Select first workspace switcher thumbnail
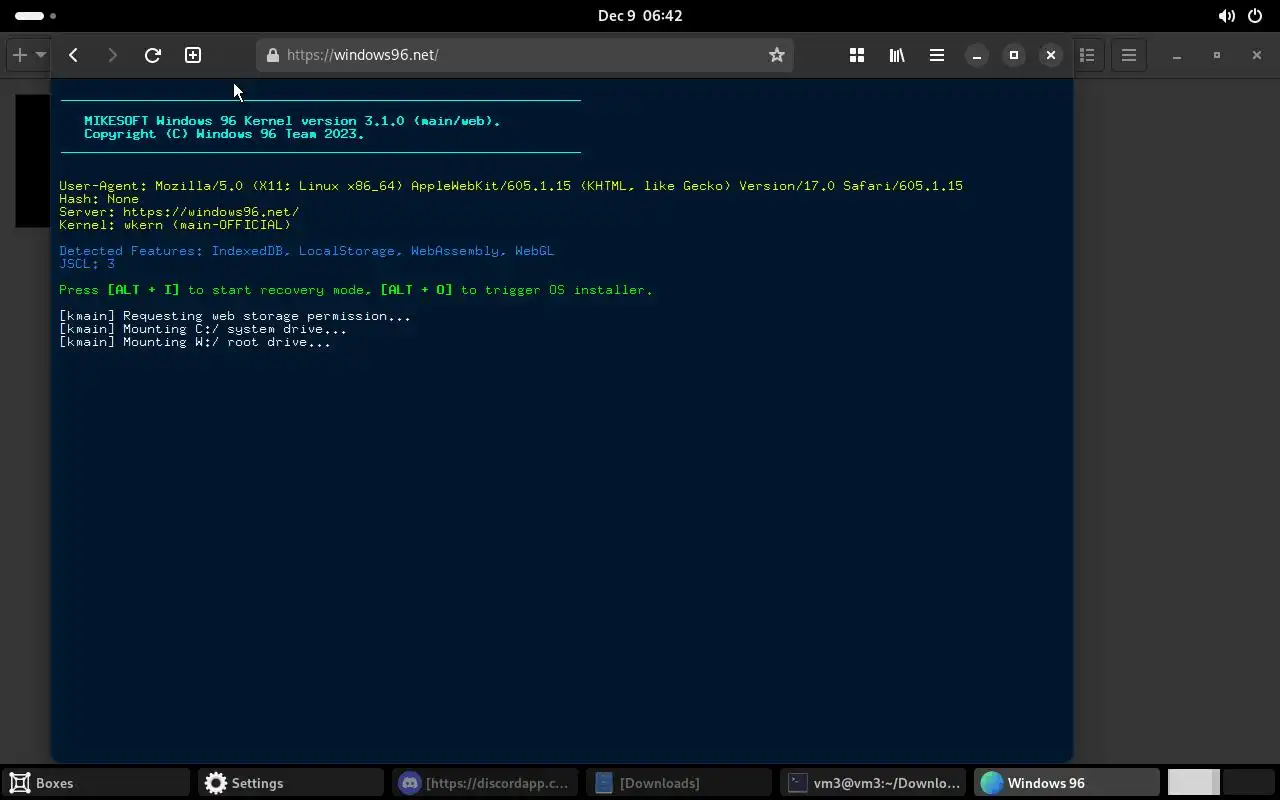The image size is (1280, 800). pos(1194,783)
